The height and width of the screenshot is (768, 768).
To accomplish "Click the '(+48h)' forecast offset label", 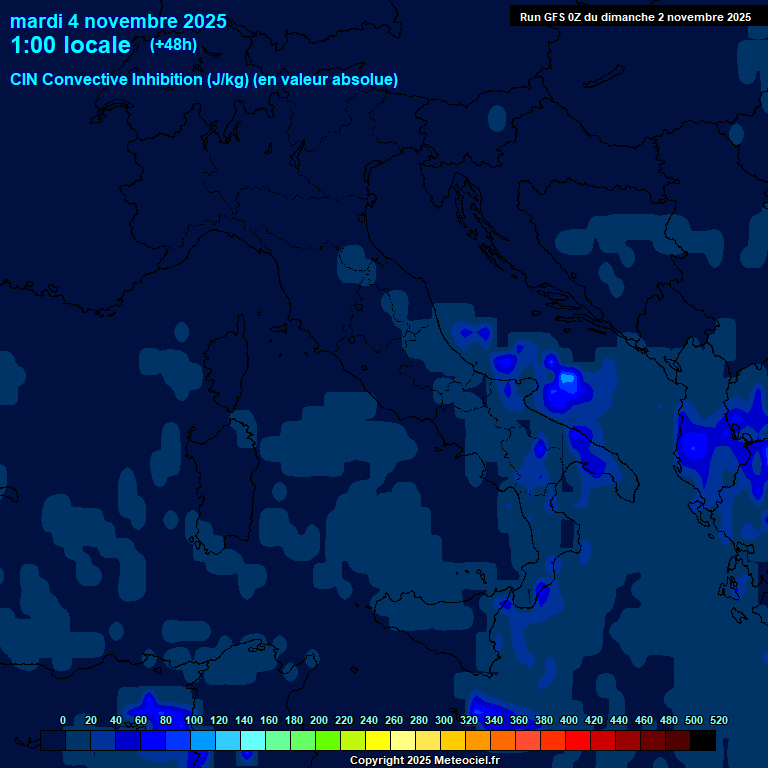I will (x=173, y=45).
